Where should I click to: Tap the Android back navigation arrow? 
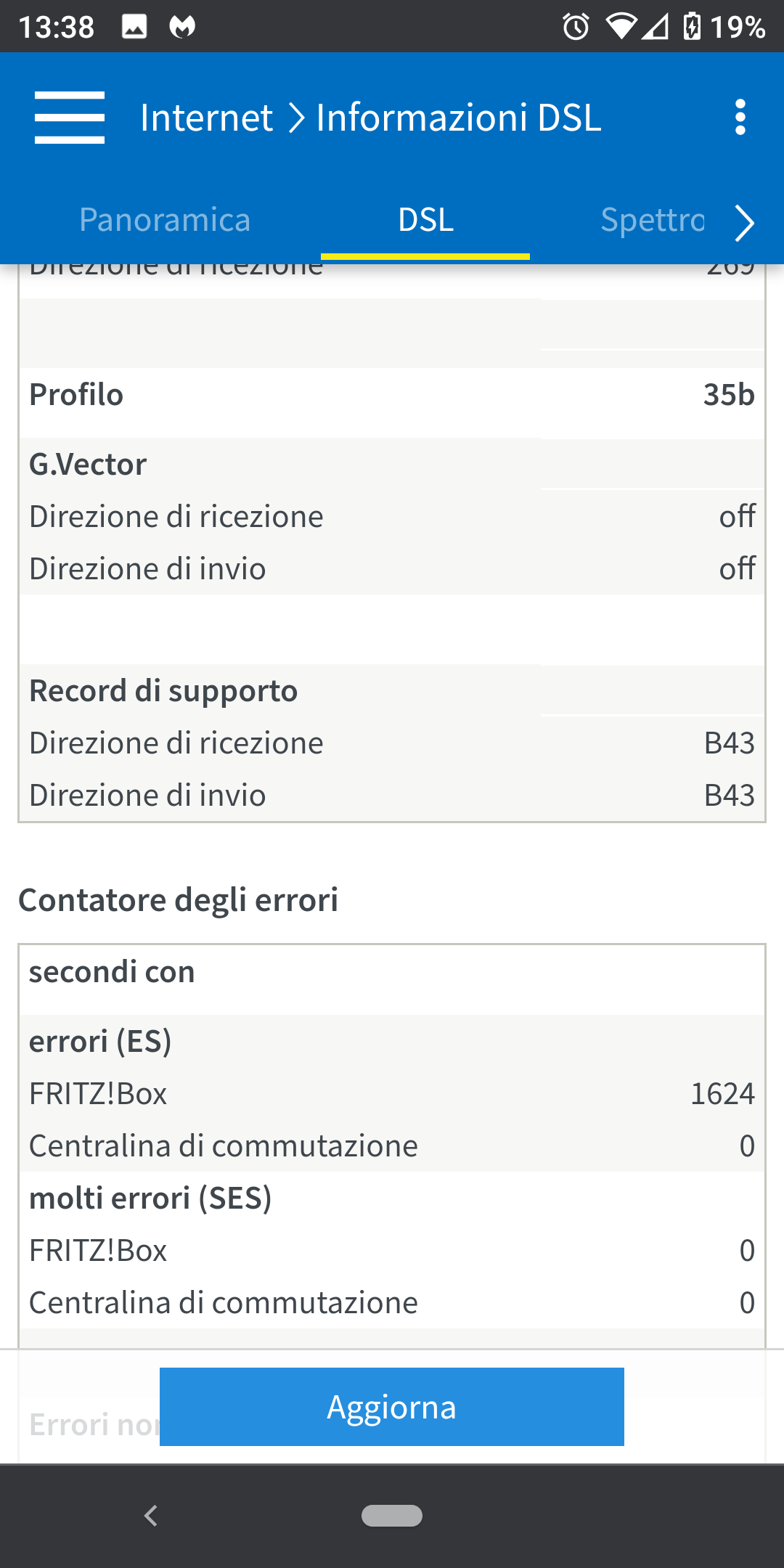[x=151, y=1516]
